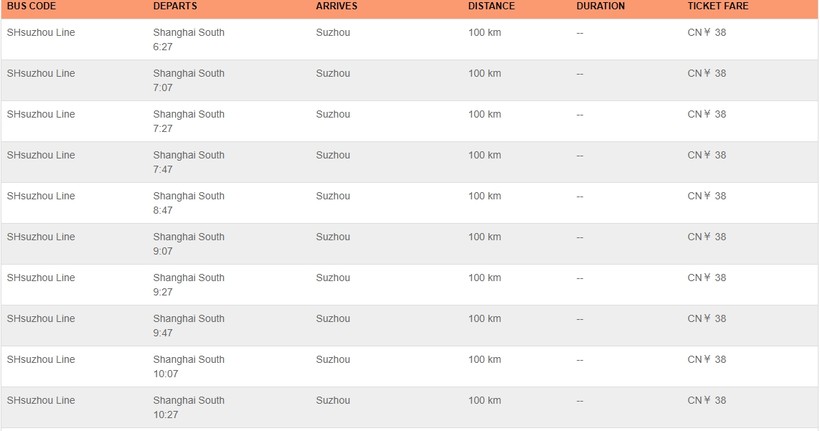
Task: Pick the Shanghai South 10:27 departure
Action: click(x=189, y=407)
